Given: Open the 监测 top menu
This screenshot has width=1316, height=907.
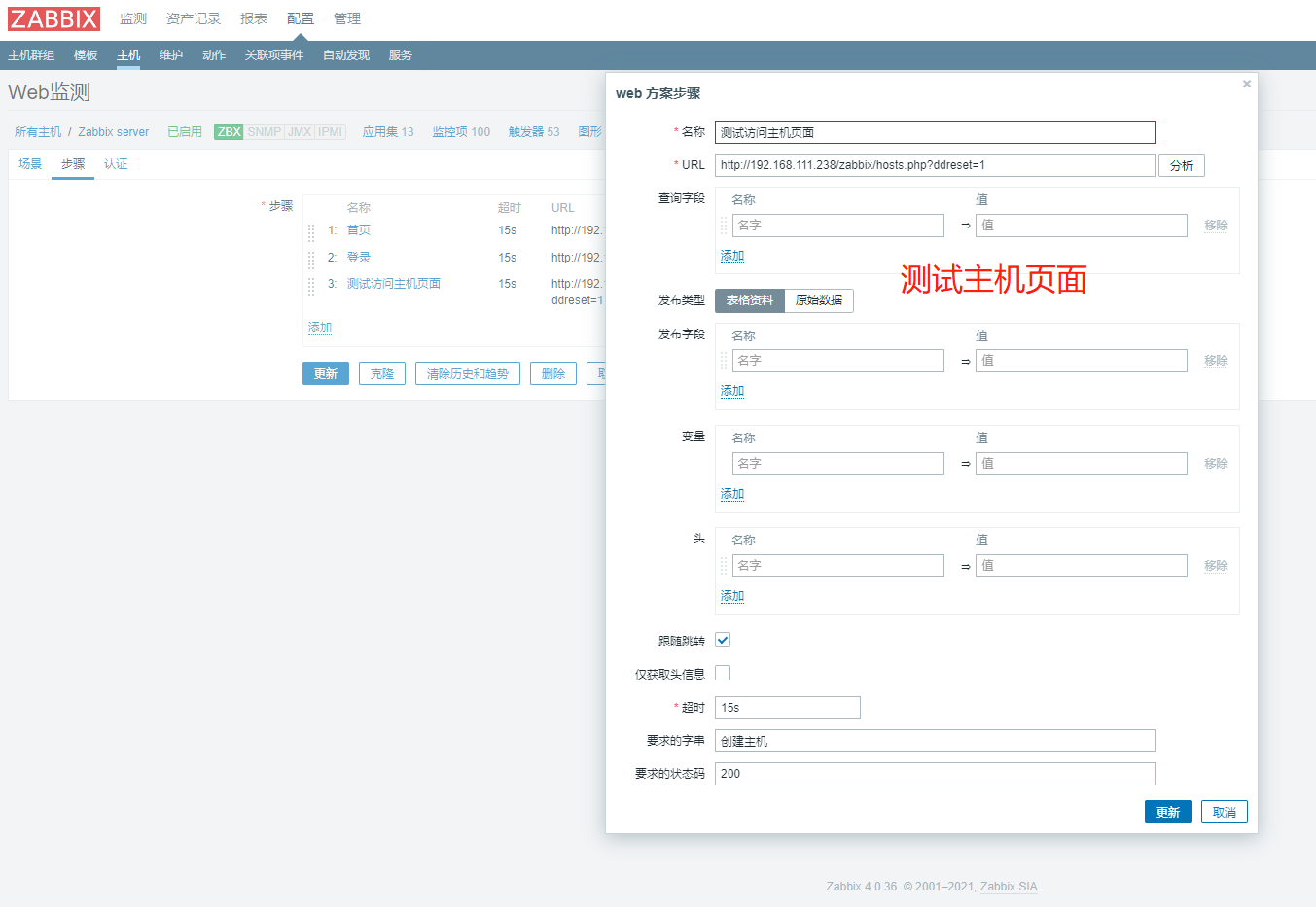Looking at the screenshot, I should [x=133, y=18].
